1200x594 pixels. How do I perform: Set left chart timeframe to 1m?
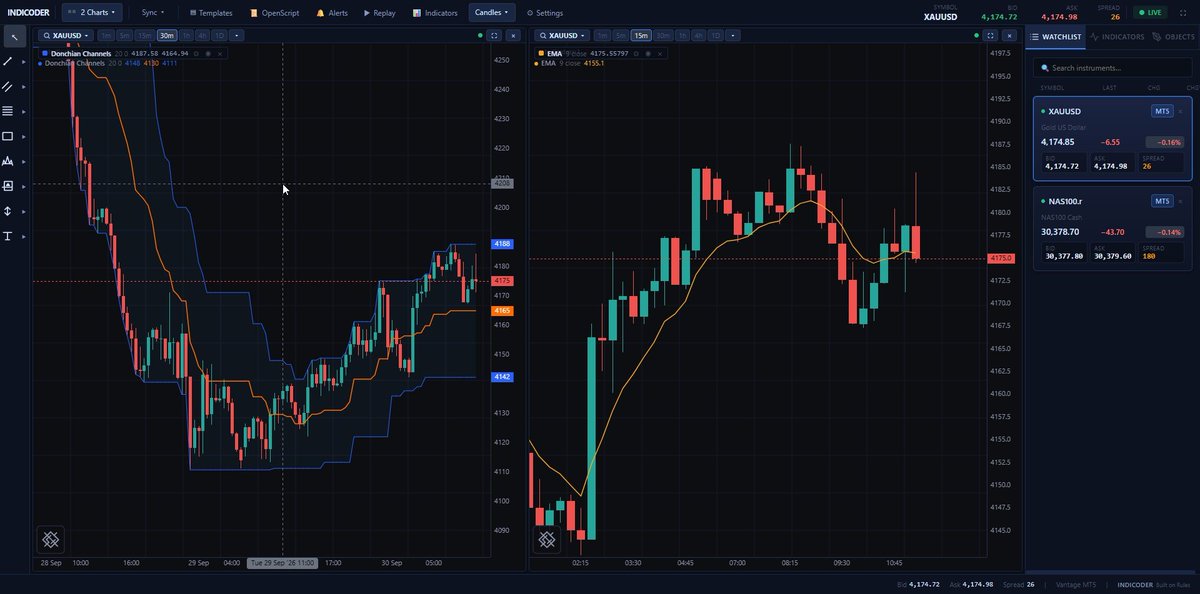click(x=105, y=35)
